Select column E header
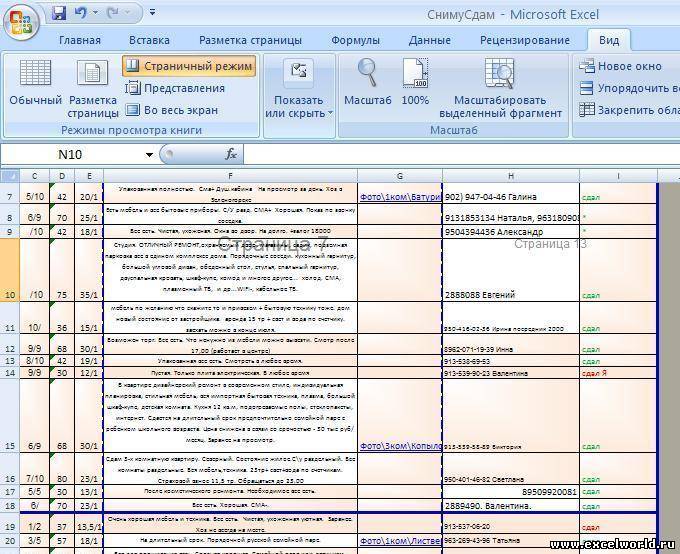This screenshot has height=554, width=680. tap(89, 176)
